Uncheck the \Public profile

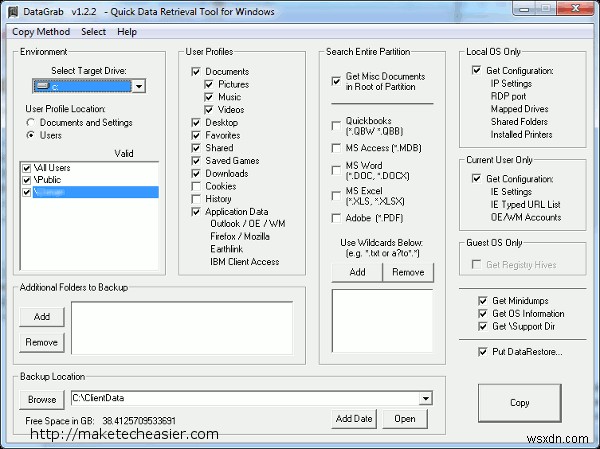tap(26, 180)
